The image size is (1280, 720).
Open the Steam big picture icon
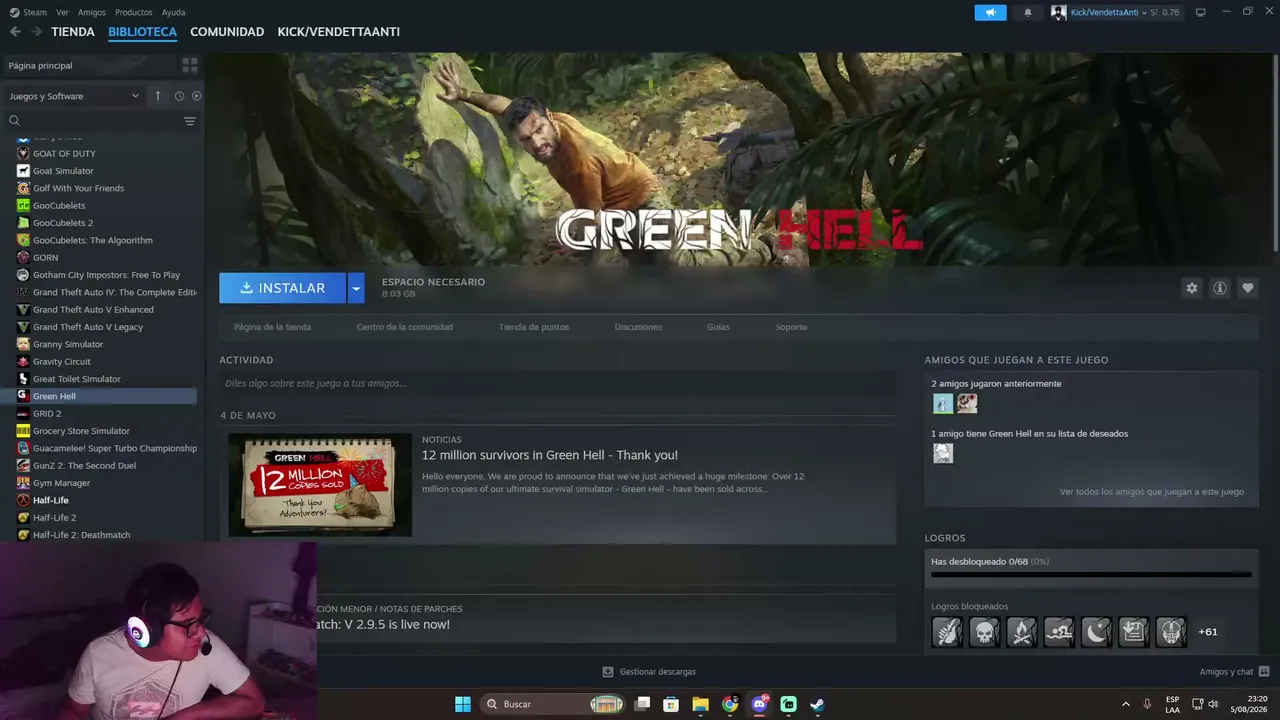[x=1200, y=12]
